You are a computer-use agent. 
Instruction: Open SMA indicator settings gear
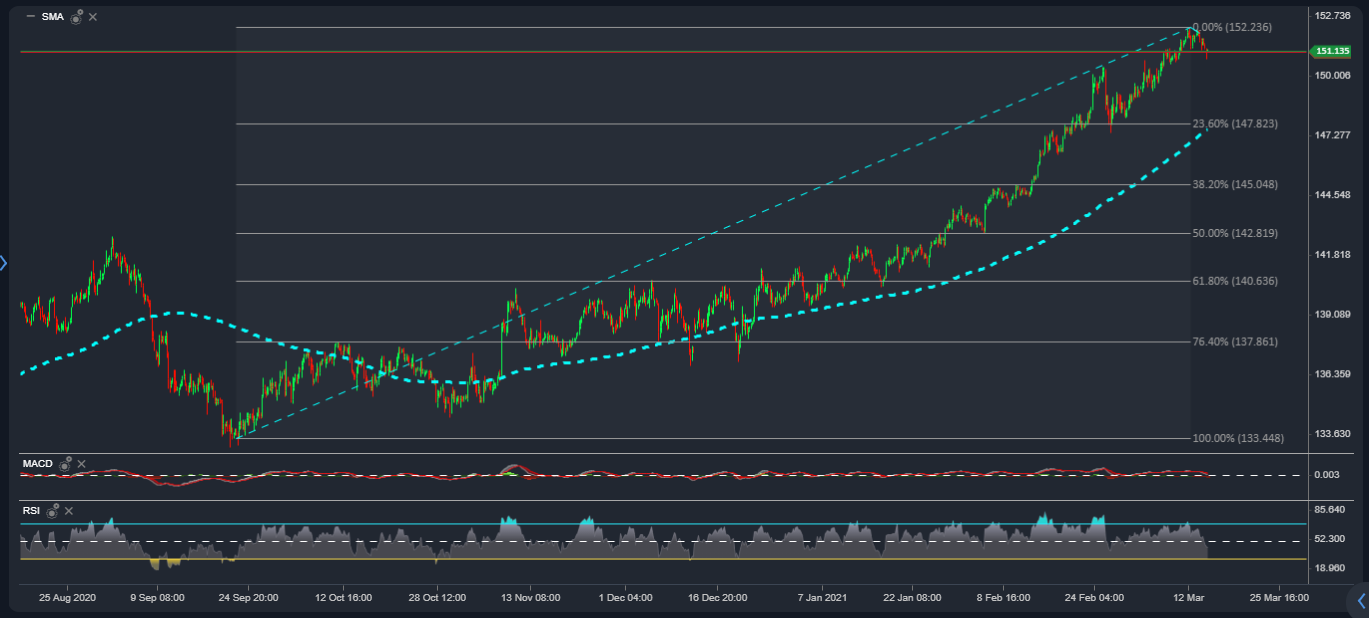[x=76, y=17]
